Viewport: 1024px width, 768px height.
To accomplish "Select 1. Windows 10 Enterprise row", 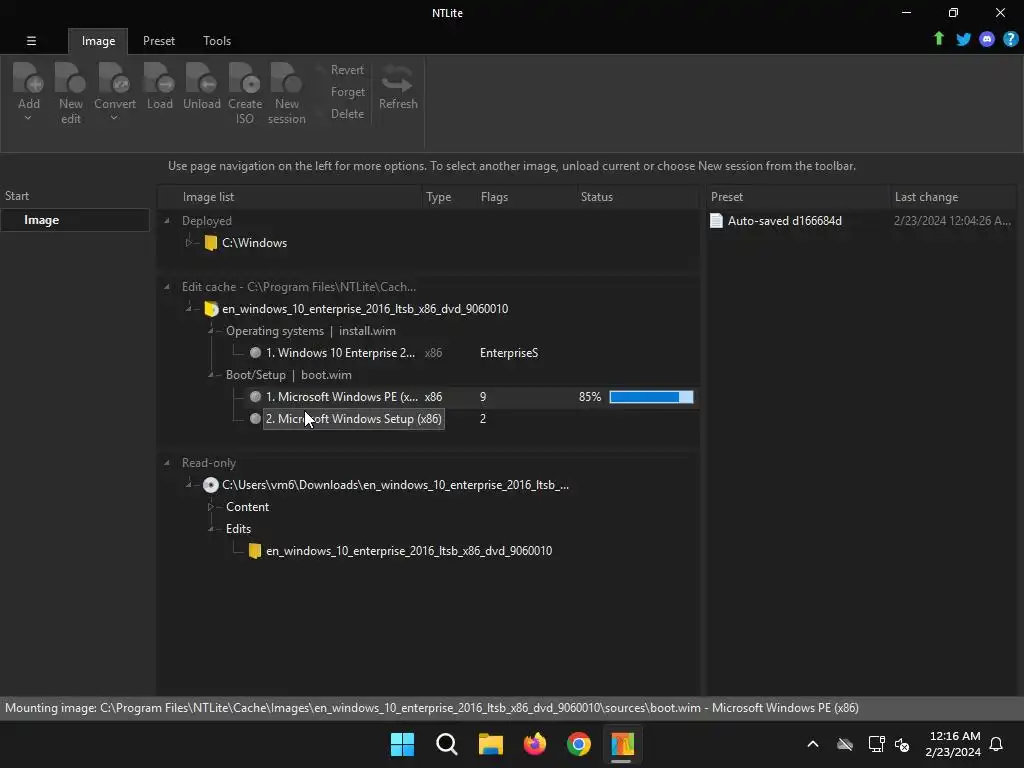I will click(428, 353).
